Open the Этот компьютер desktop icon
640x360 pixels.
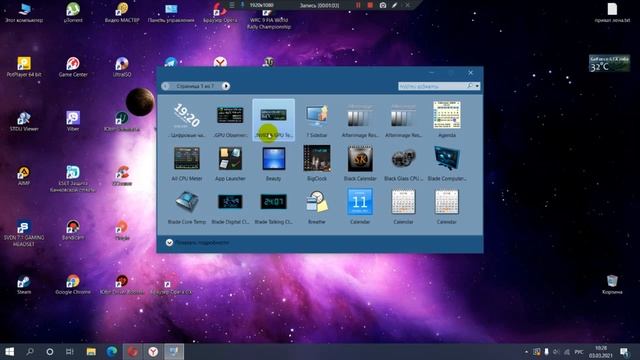tap(24, 12)
